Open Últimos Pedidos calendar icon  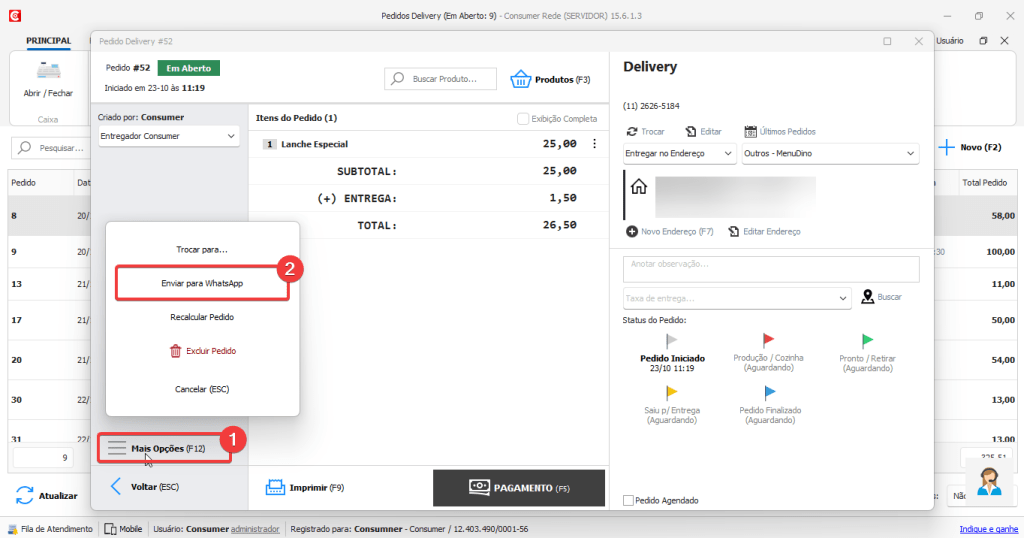point(750,132)
